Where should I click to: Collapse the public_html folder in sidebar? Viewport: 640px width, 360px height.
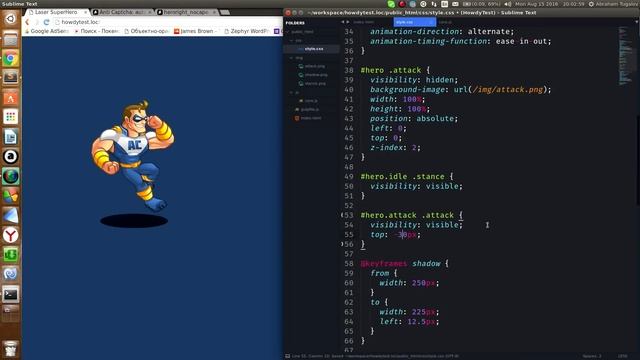(x=288, y=31)
